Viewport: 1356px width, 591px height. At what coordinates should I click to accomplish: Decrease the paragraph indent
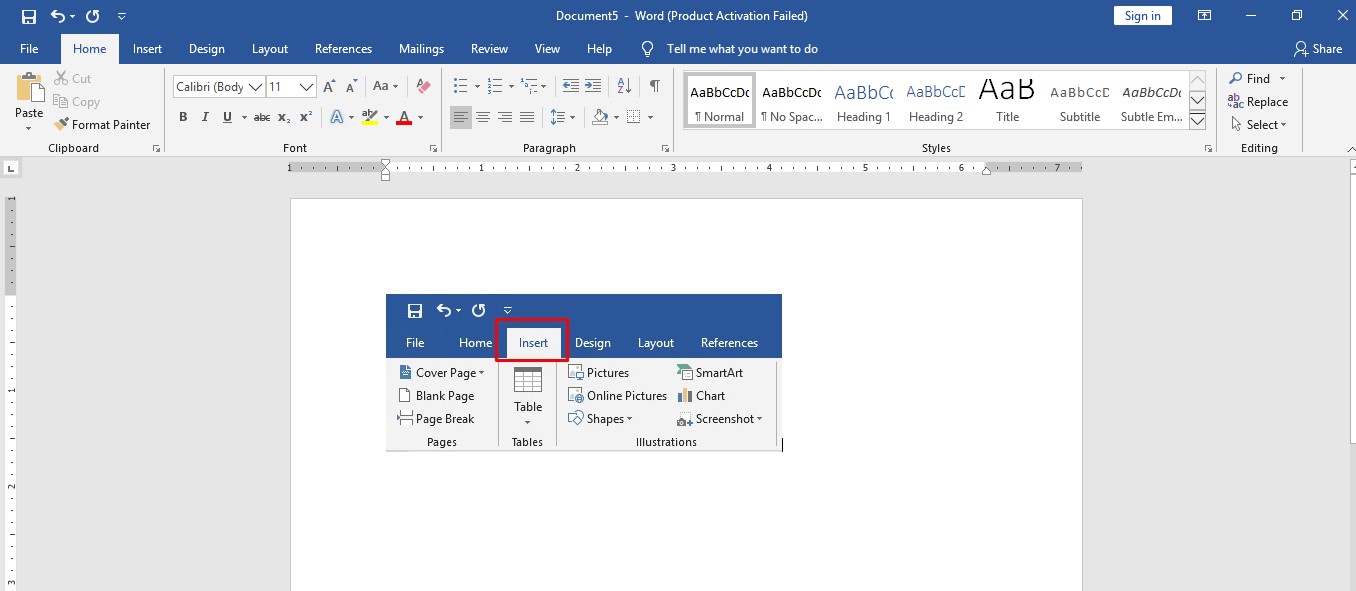click(x=571, y=87)
